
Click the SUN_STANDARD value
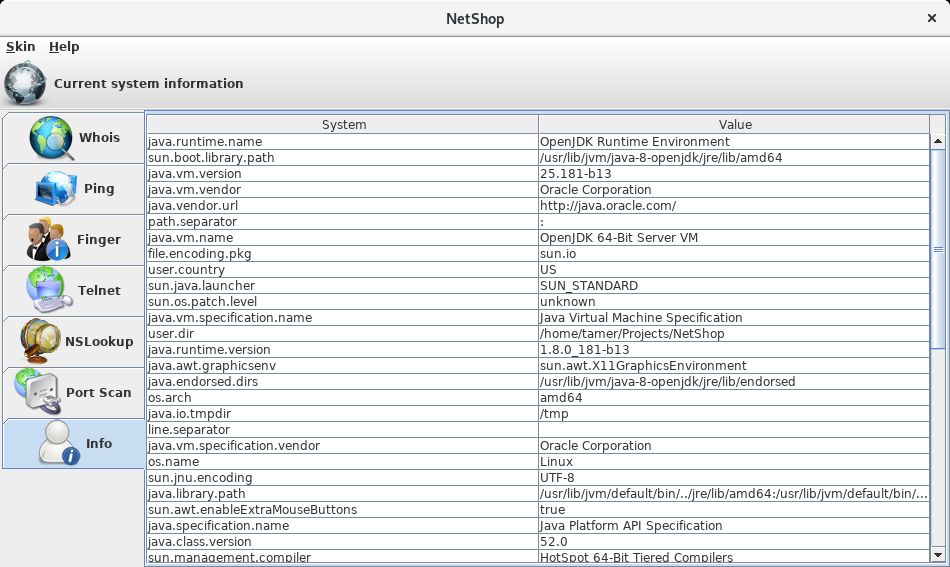pyautogui.click(x=734, y=285)
